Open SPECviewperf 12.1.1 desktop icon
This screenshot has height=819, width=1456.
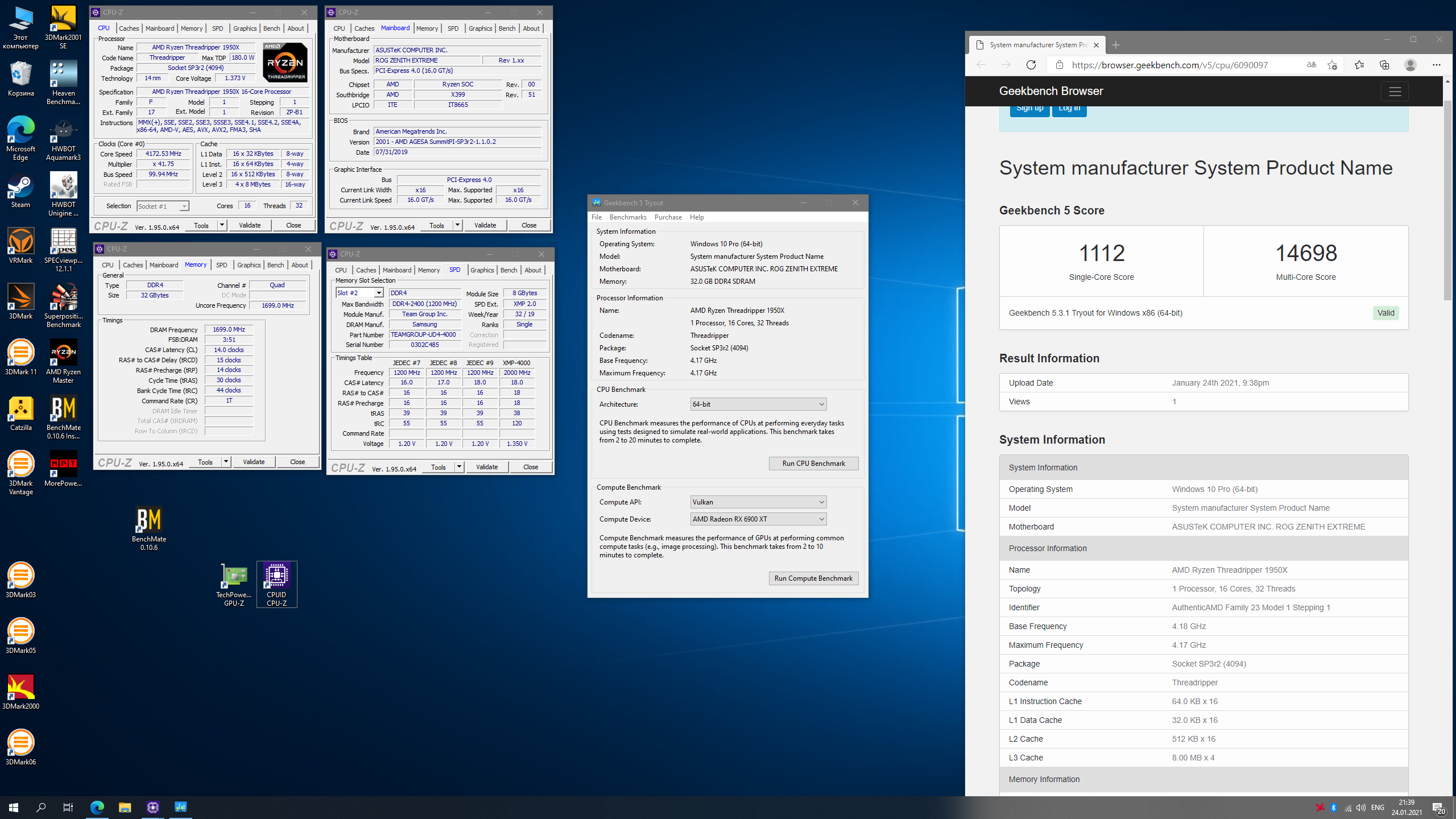point(63,250)
